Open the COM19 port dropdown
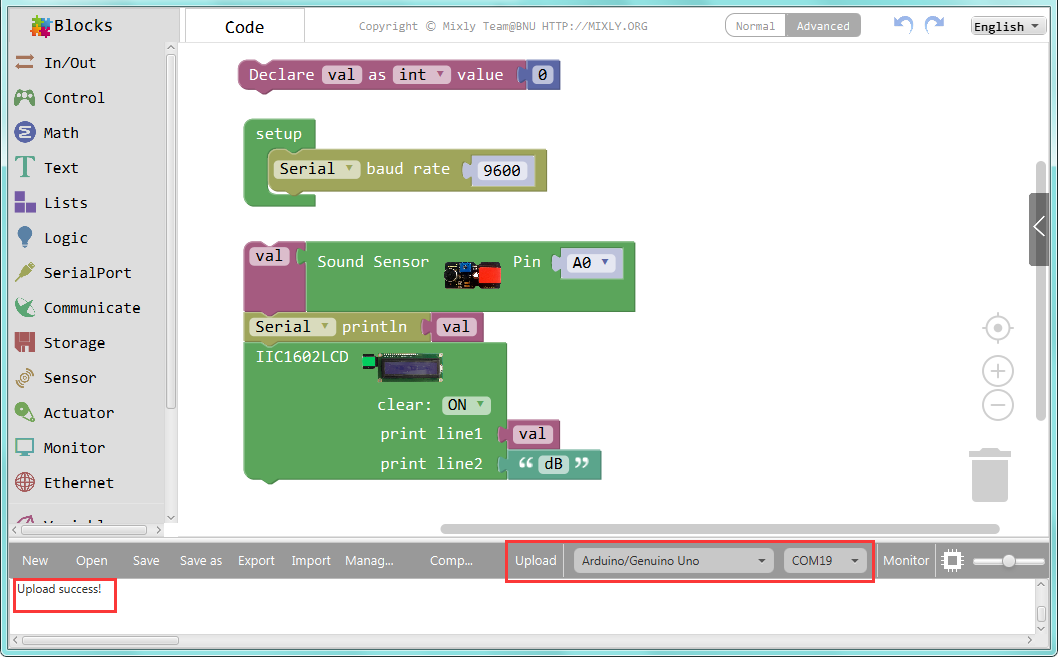This screenshot has height=657, width=1058. pyautogui.click(x=825, y=561)
